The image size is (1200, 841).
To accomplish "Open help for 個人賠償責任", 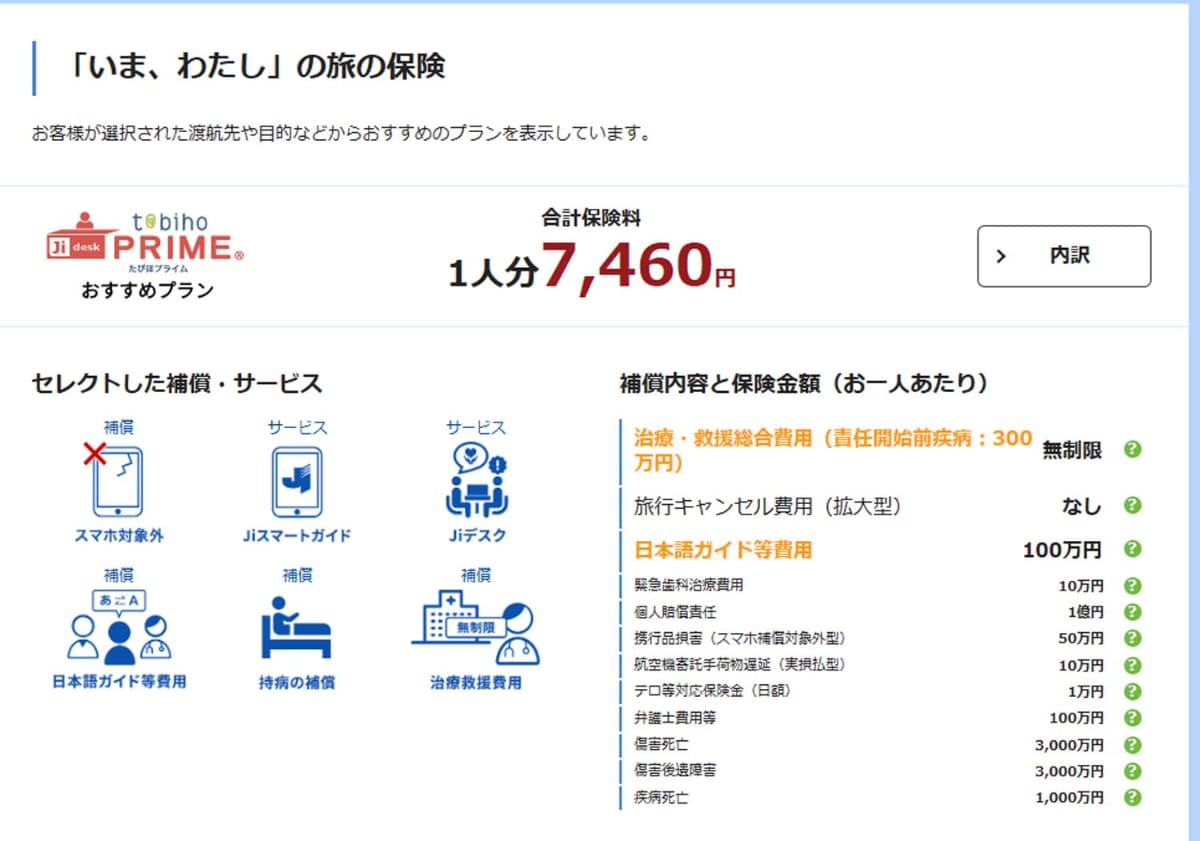I will [1132, 611].
